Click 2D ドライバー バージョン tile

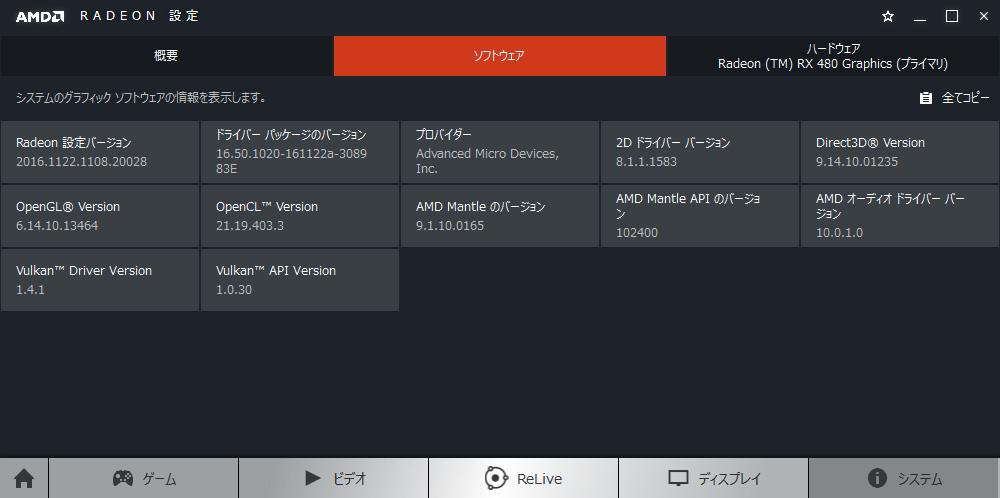click(700, 152)
